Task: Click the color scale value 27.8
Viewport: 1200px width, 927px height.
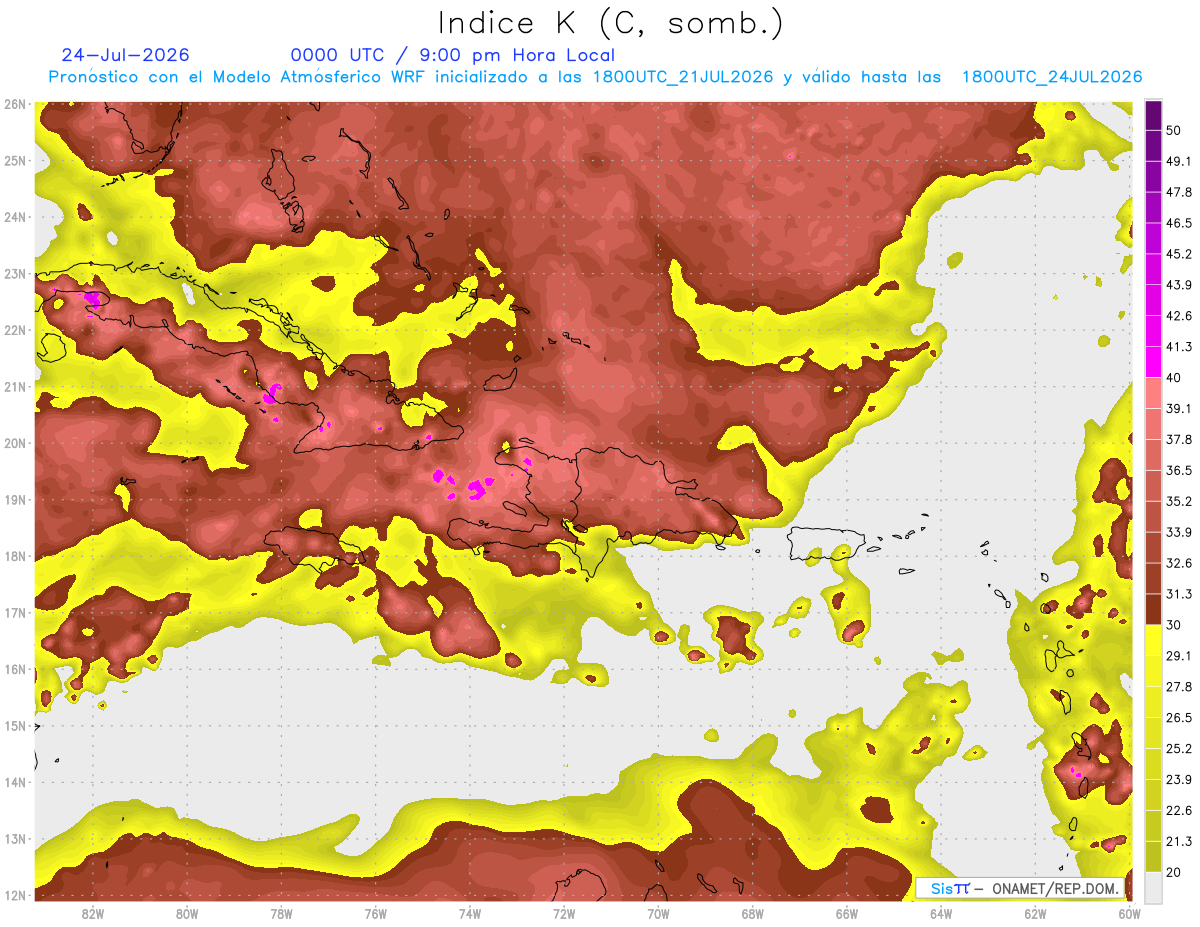Action: click(1179, 686)
